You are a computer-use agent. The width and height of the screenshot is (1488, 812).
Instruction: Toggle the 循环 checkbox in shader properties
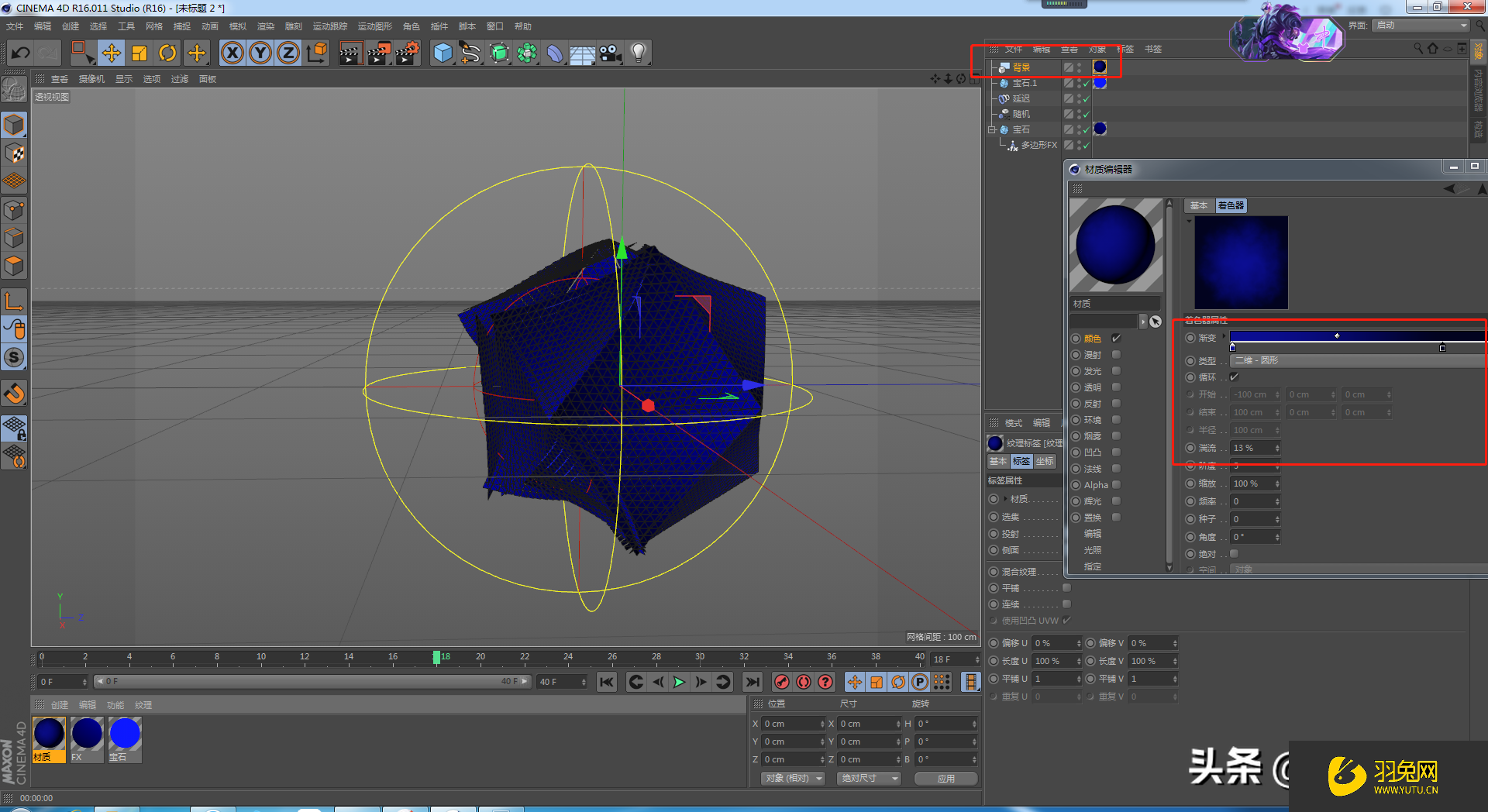click(1235, 377)
